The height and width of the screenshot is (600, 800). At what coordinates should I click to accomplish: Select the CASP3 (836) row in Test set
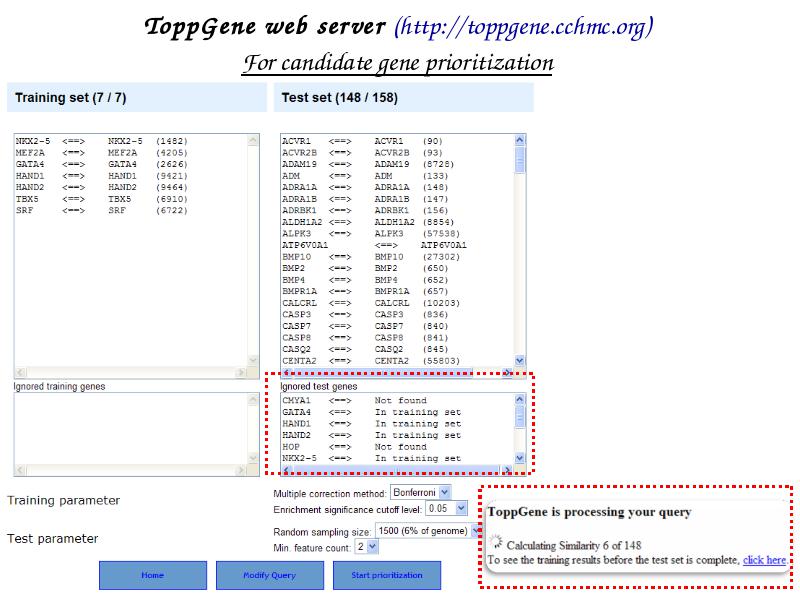pos(365,314)
